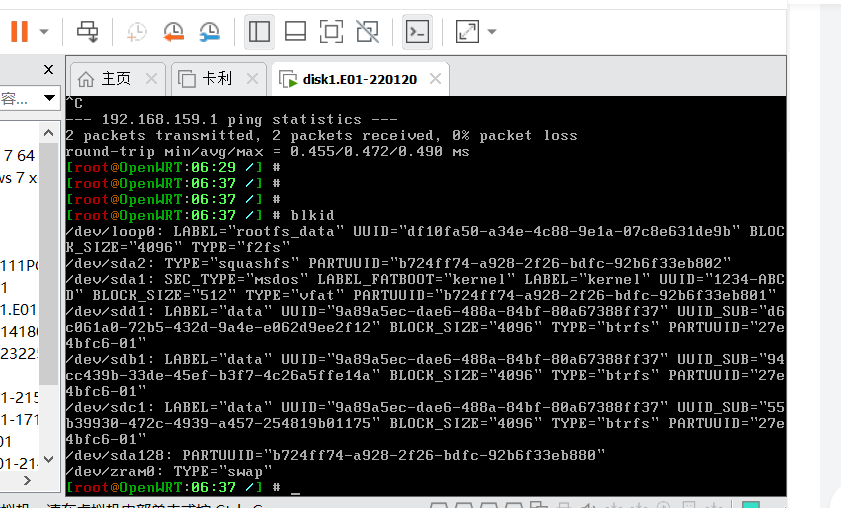Screen dimensions: 841x508
Task: Toggle the library sidebar view
Action: tap(259, 32)
